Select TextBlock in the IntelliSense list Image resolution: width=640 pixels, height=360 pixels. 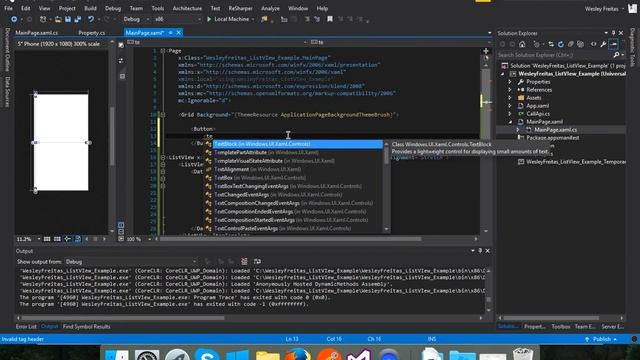(x=298, y=144)
